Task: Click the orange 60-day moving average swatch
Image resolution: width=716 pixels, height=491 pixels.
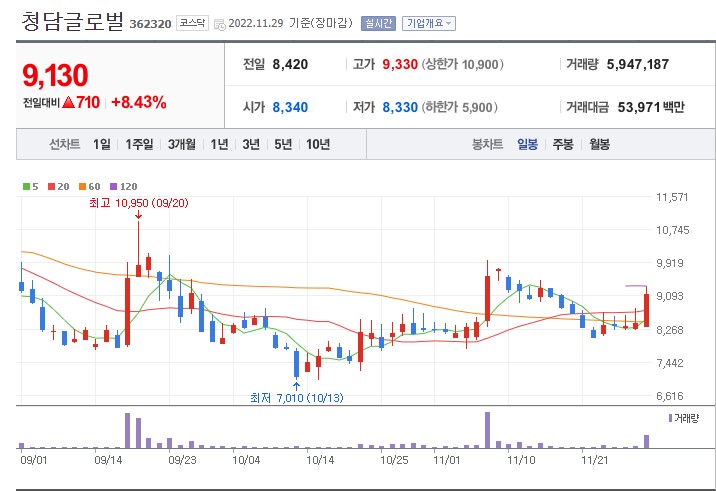Action: [x=83, y=186]
